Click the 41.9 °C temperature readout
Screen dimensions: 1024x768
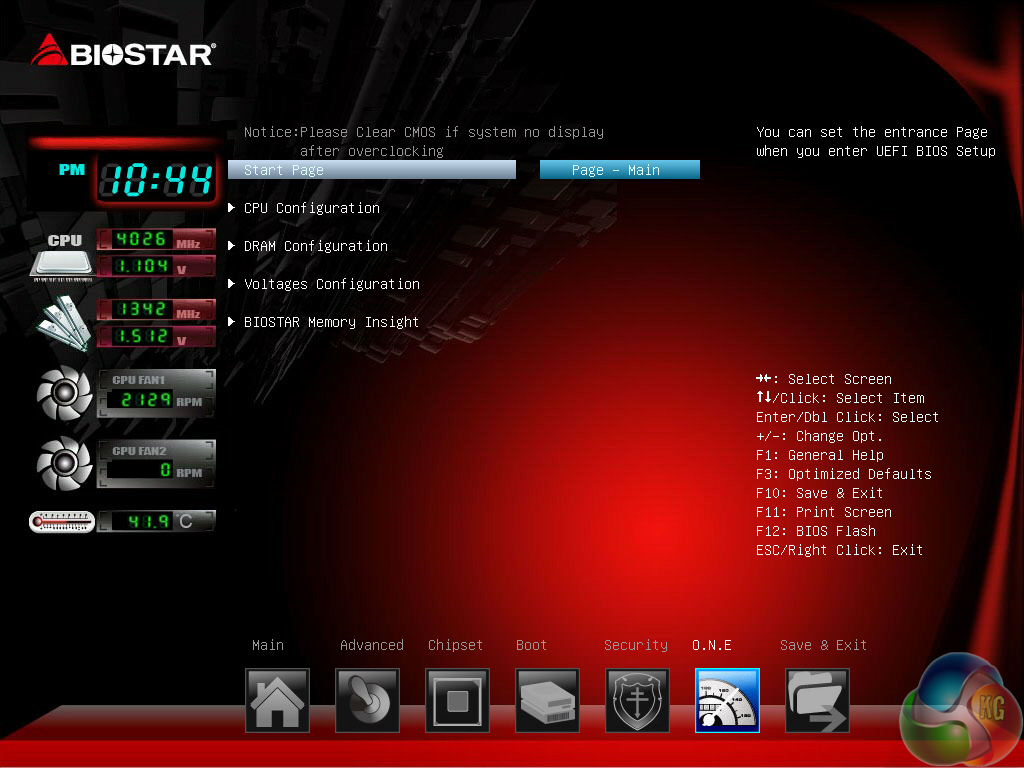(x=156, y=521)
